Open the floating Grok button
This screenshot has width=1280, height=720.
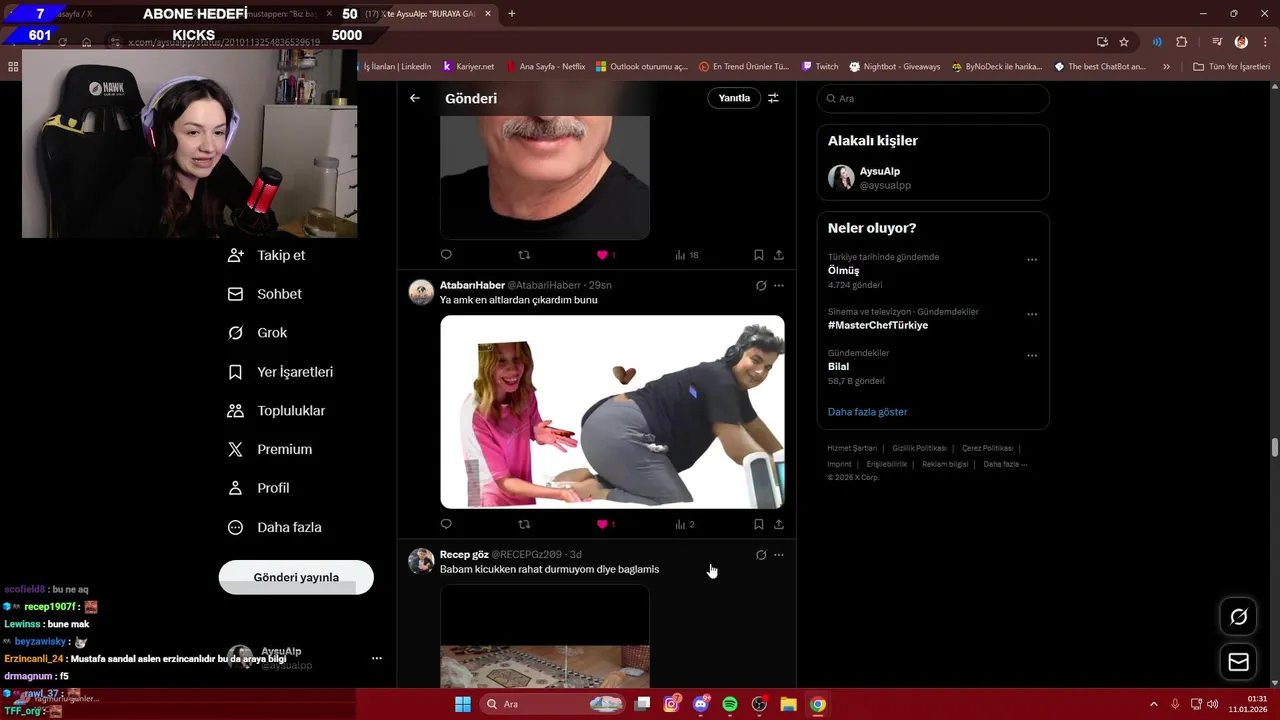(x=1238, y=617)
